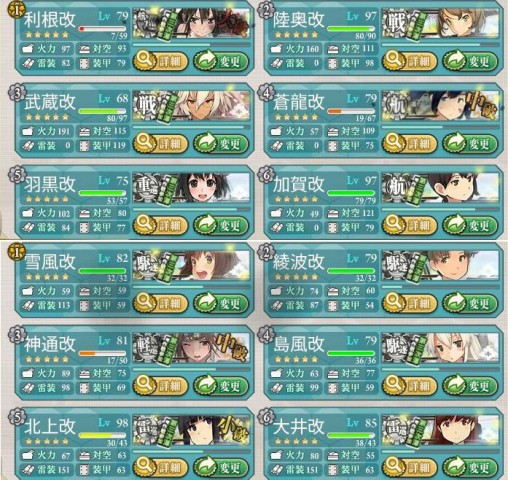Viewport: 508px width, 480px height.
Task: Click the 装甲 armor icon of 陸奥改
Action: (x=333, y=63)
